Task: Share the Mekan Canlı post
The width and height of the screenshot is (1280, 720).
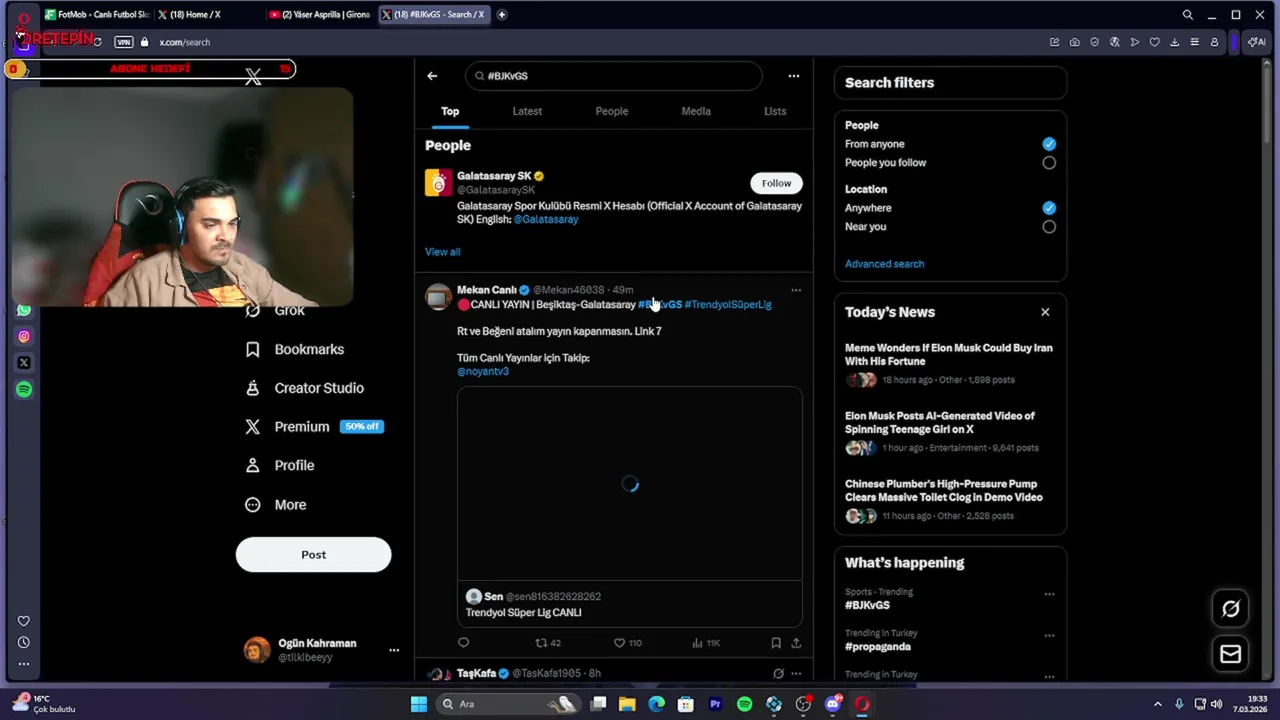Action: 796,643
